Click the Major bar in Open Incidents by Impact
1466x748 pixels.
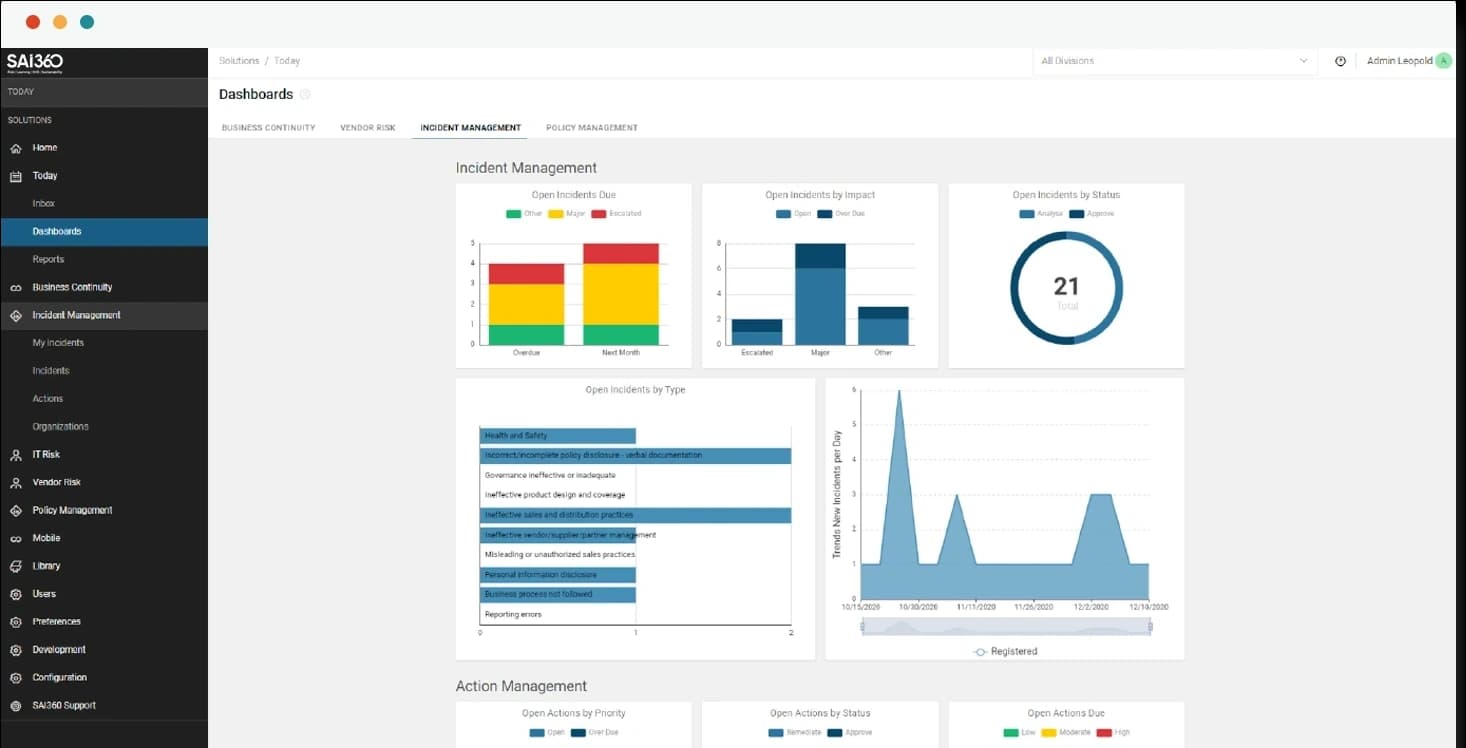820,294
